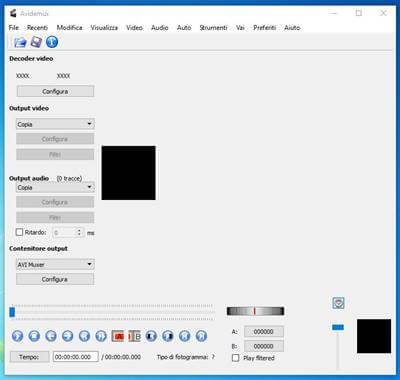Open the Auto menu
The image size is (400, 380).
click(184, 28)
